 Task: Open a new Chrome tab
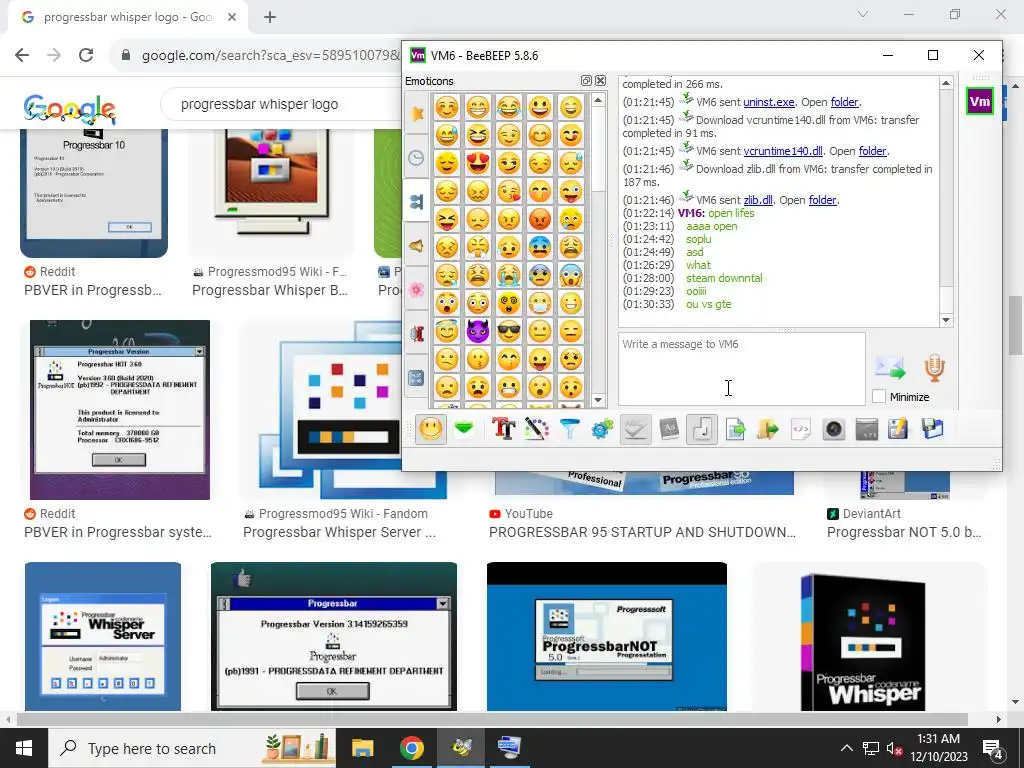coord(270,17)
